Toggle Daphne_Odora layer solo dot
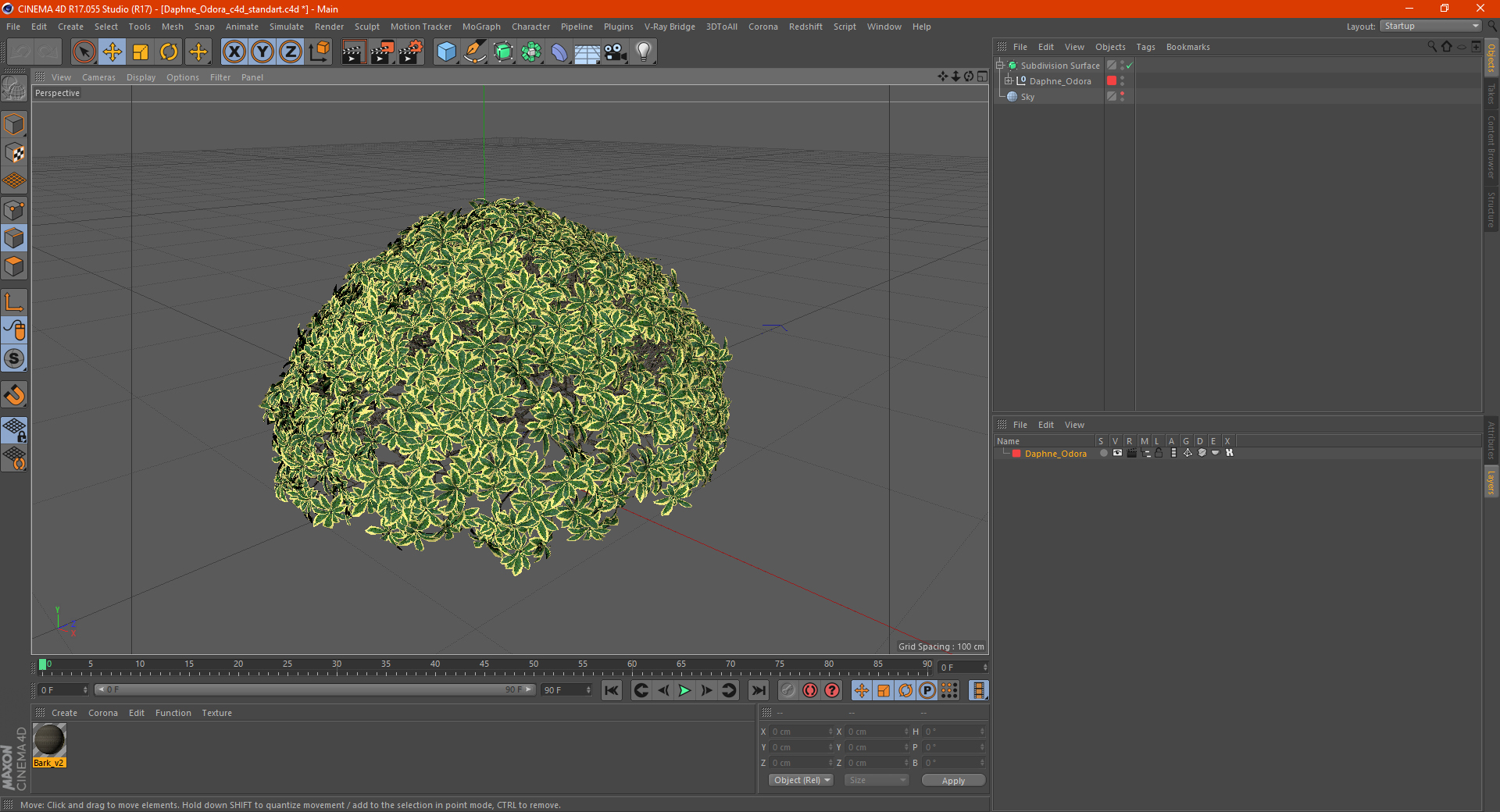1500x812 pixels. 1103,453
